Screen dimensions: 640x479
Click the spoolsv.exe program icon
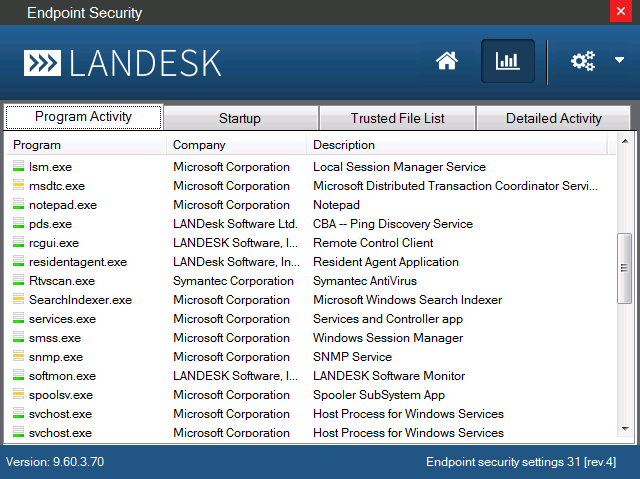(19, 395)
